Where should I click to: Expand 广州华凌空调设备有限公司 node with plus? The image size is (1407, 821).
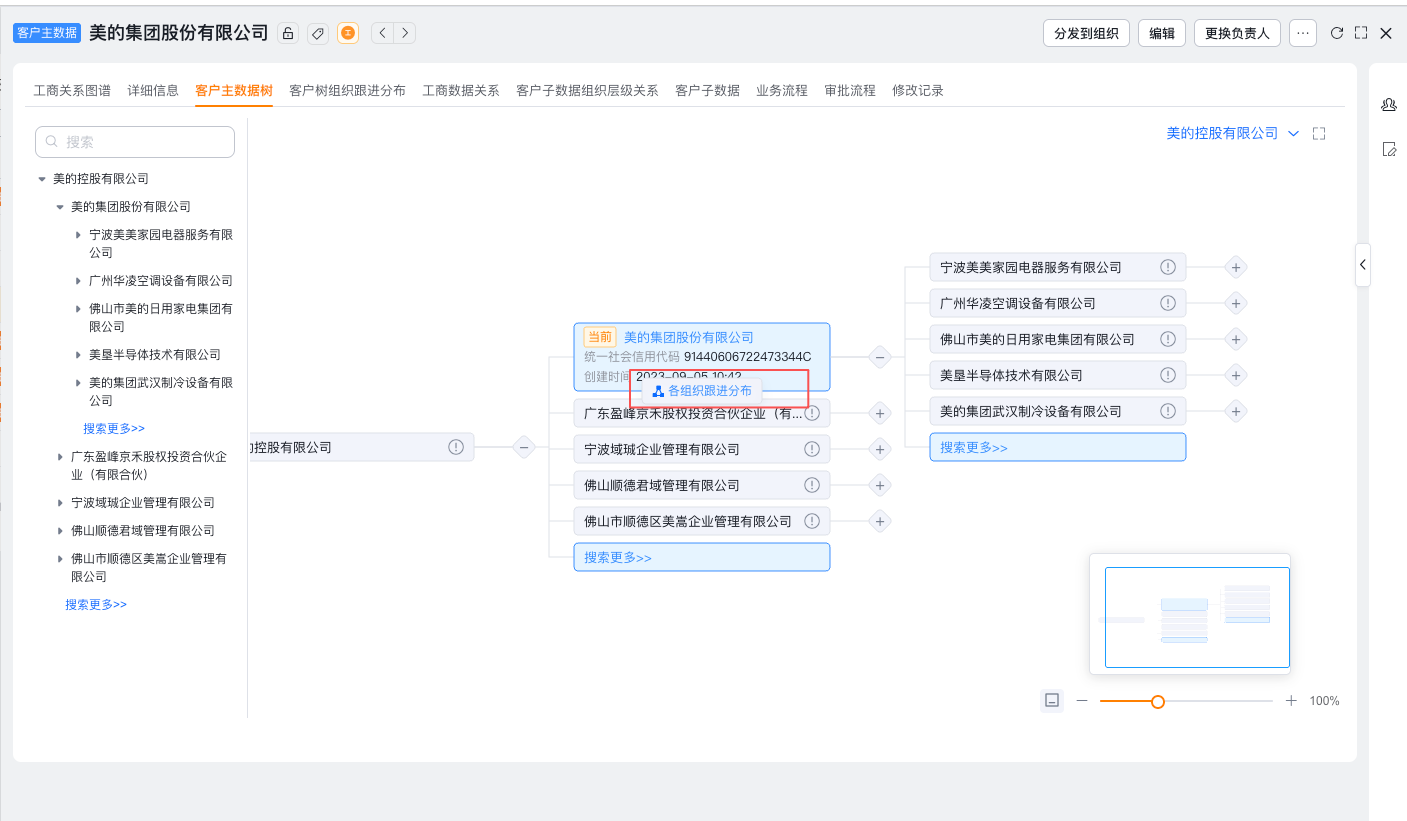(x=1236, y=303)
